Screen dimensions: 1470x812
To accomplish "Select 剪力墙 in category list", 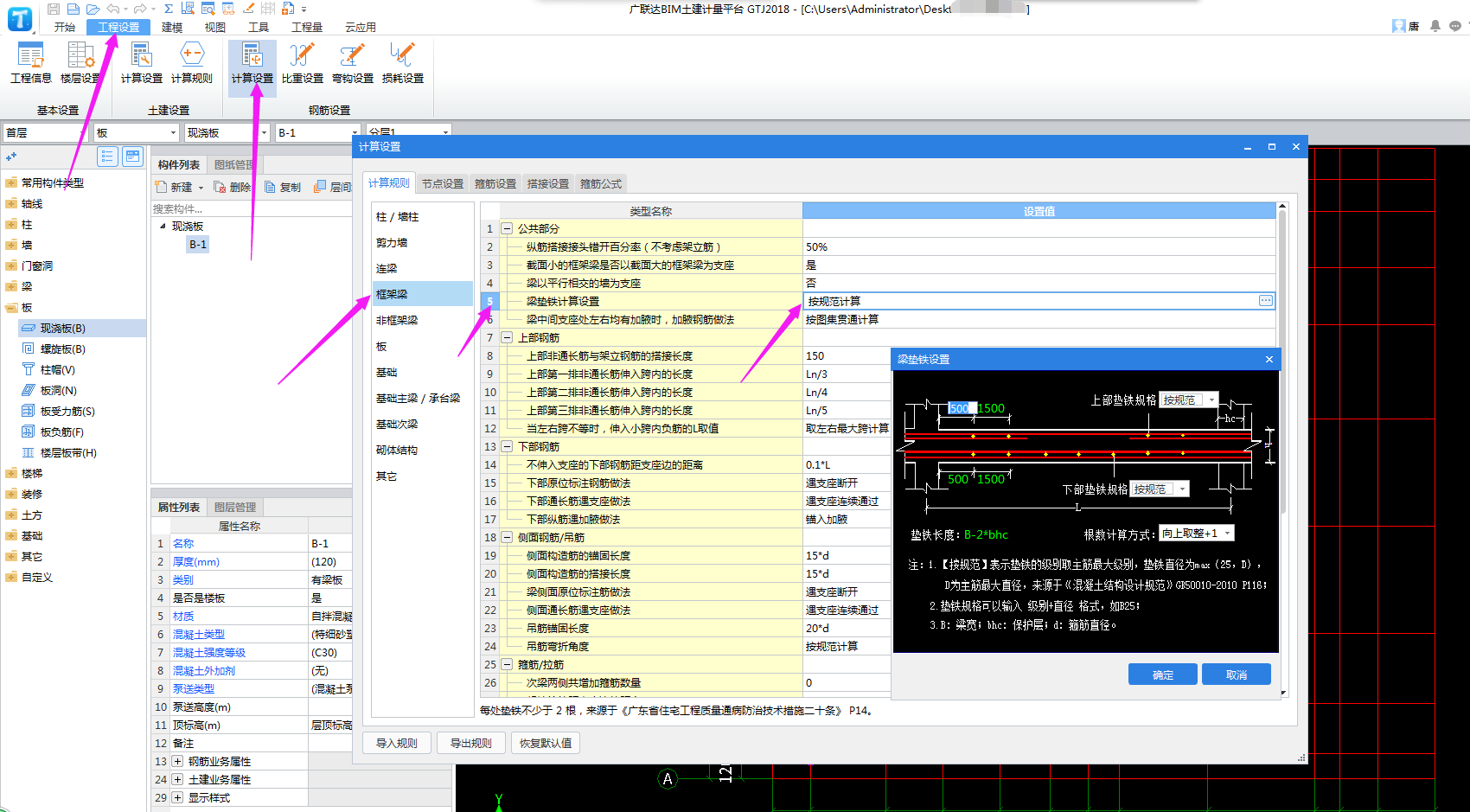I will coord(423,243).
